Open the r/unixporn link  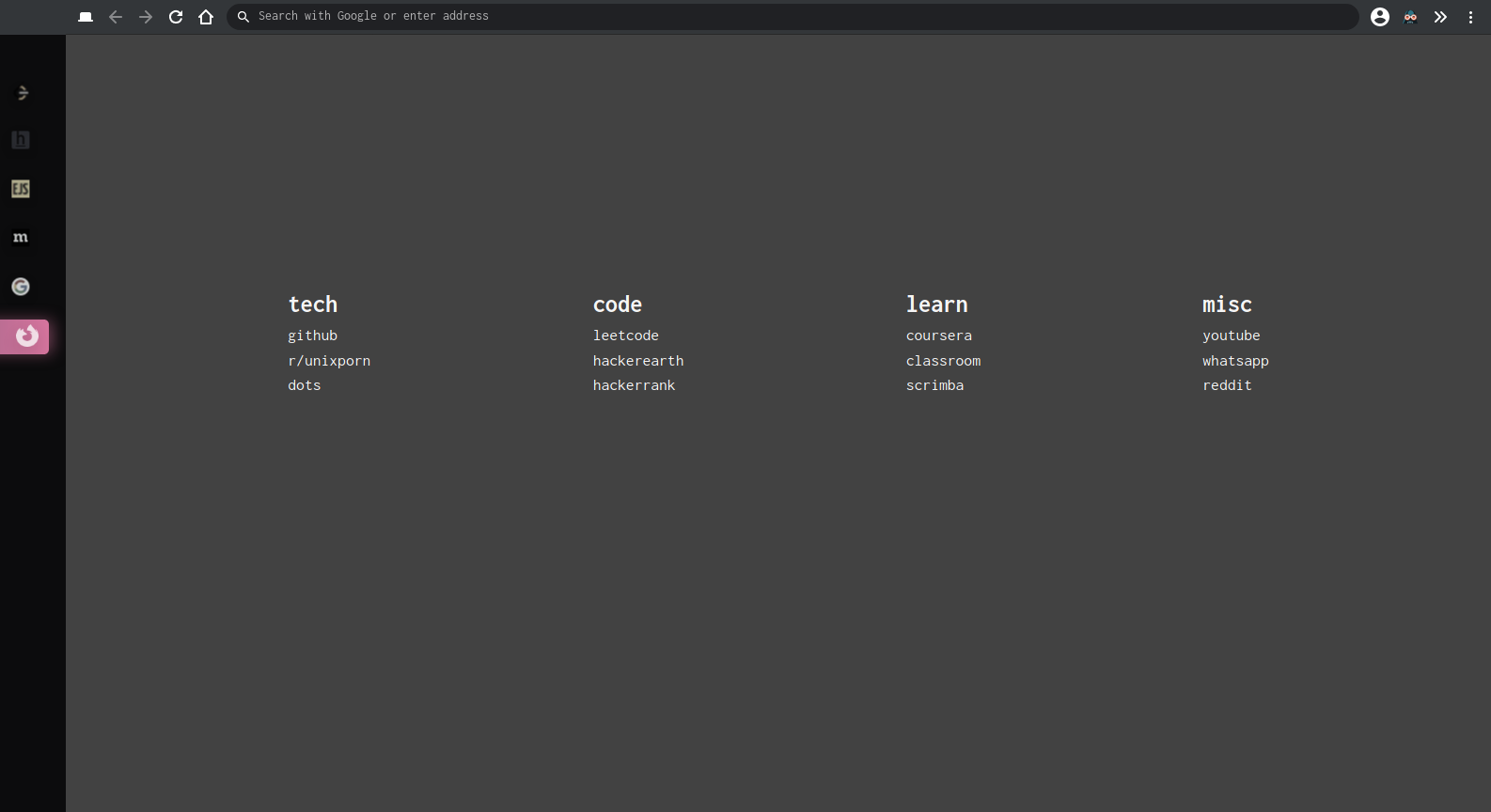329,361
